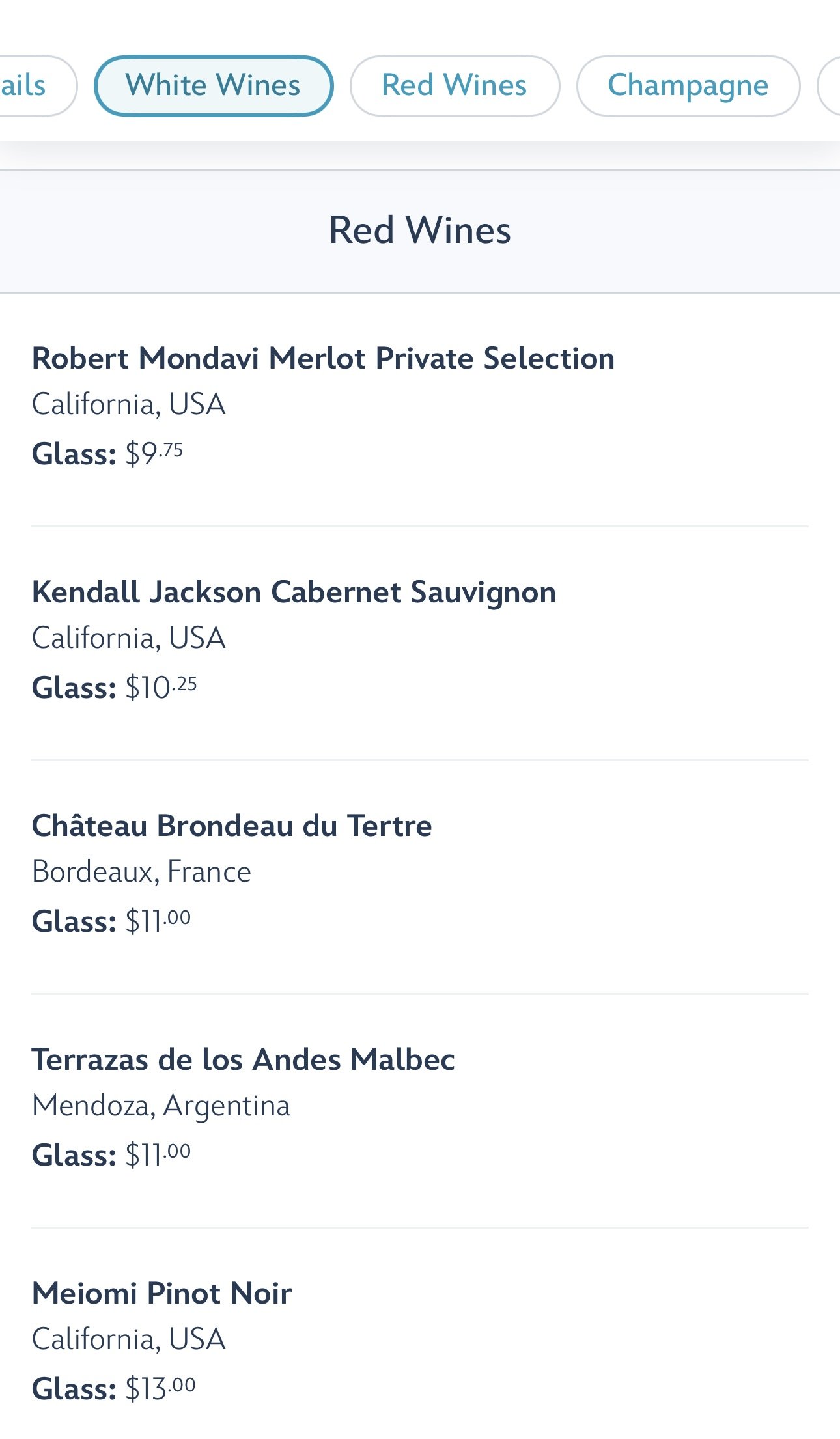Viewport: 840px width, 1439px height.
Task: Click the $13.00 glass price
Action: (x=160, y=1389)
